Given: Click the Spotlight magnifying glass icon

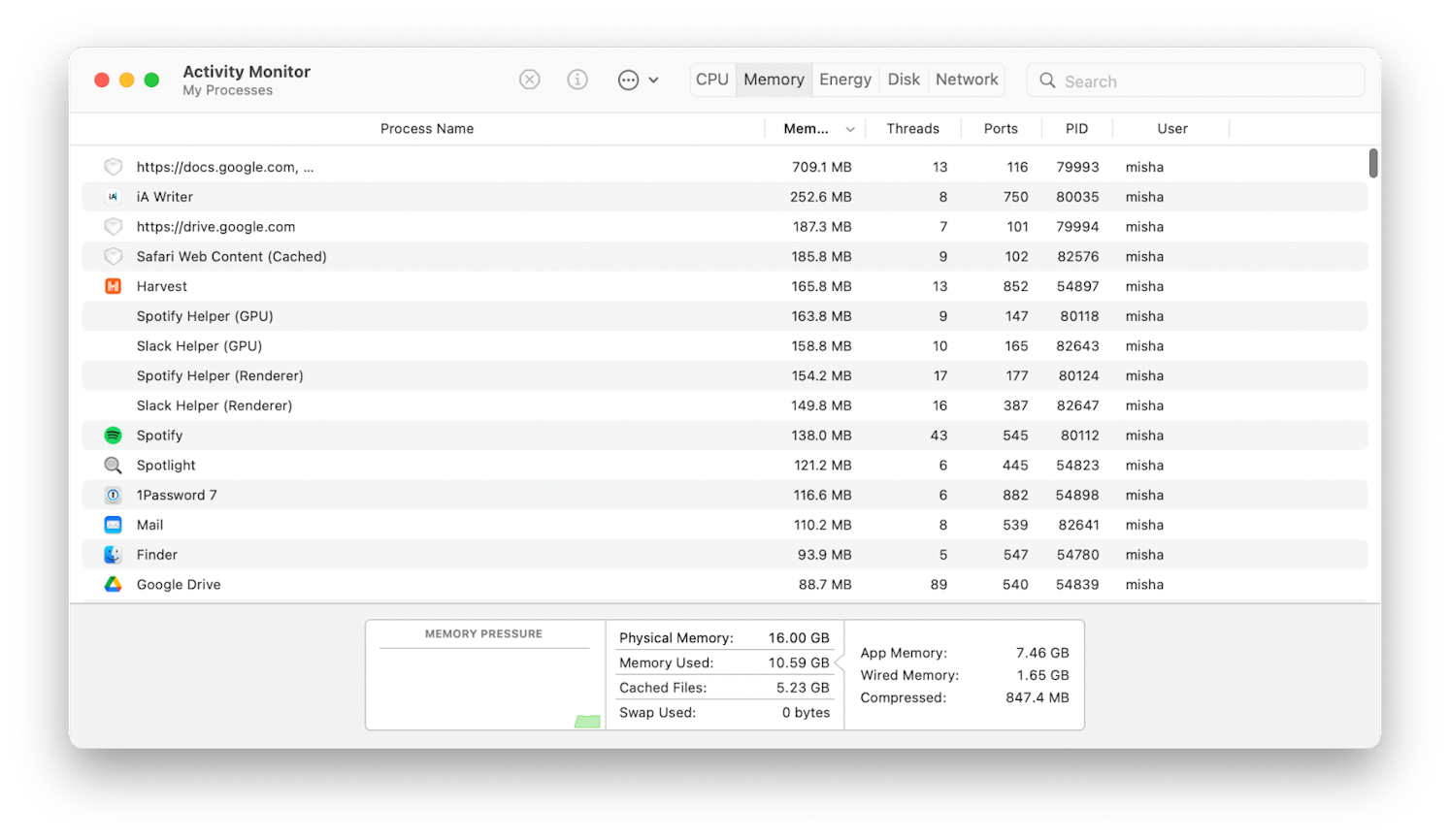Looking at the screenshot, I should click(x=113, y=465).
